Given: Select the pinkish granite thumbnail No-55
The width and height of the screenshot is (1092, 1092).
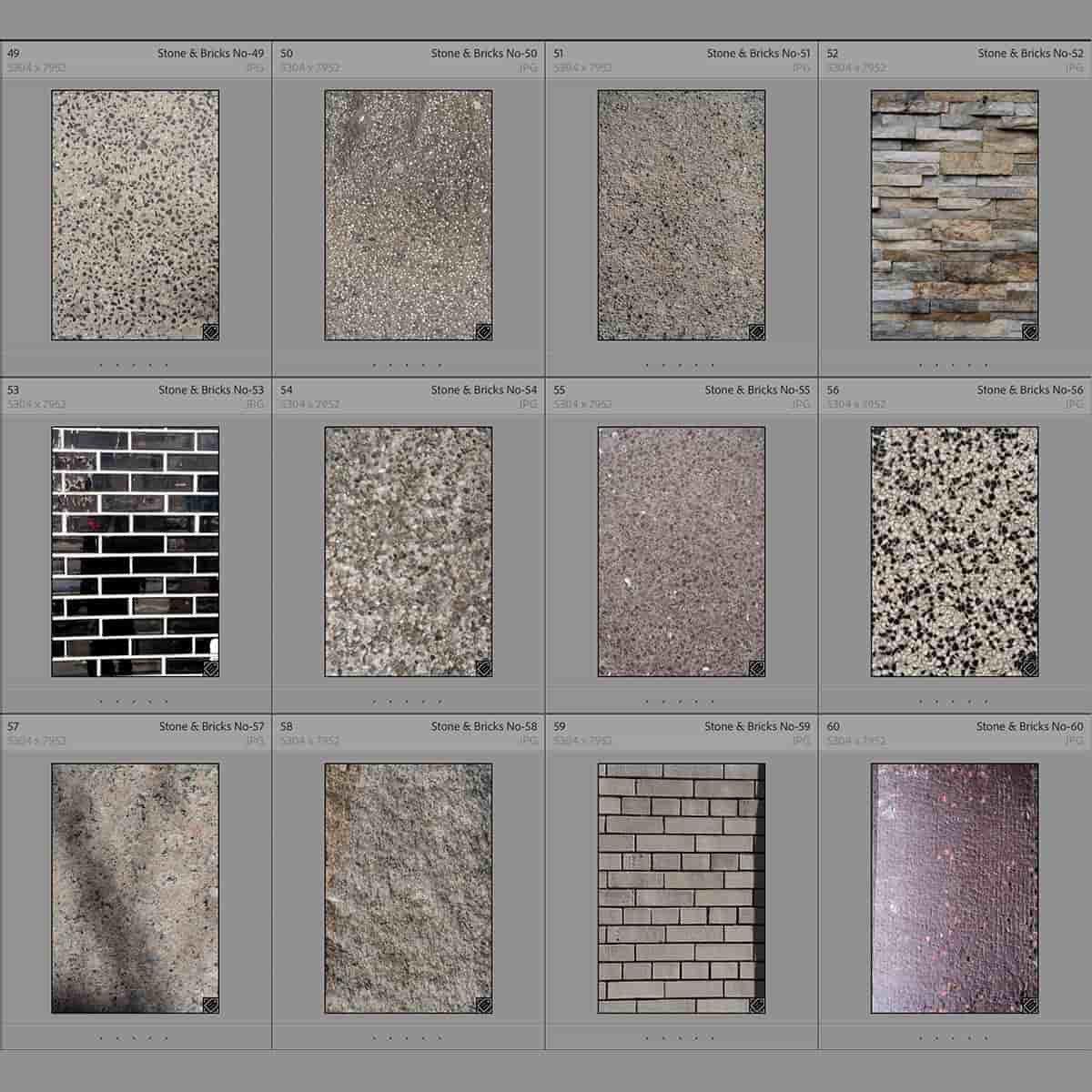Looking at the screenshot, I should click(x=682, y=551).
